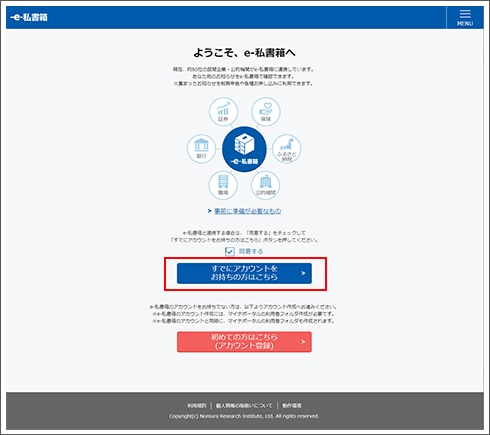This screenshot has height=435, width=490.
Task: Click chevron on 初めての方はこちら button
Action: point(303,342)
